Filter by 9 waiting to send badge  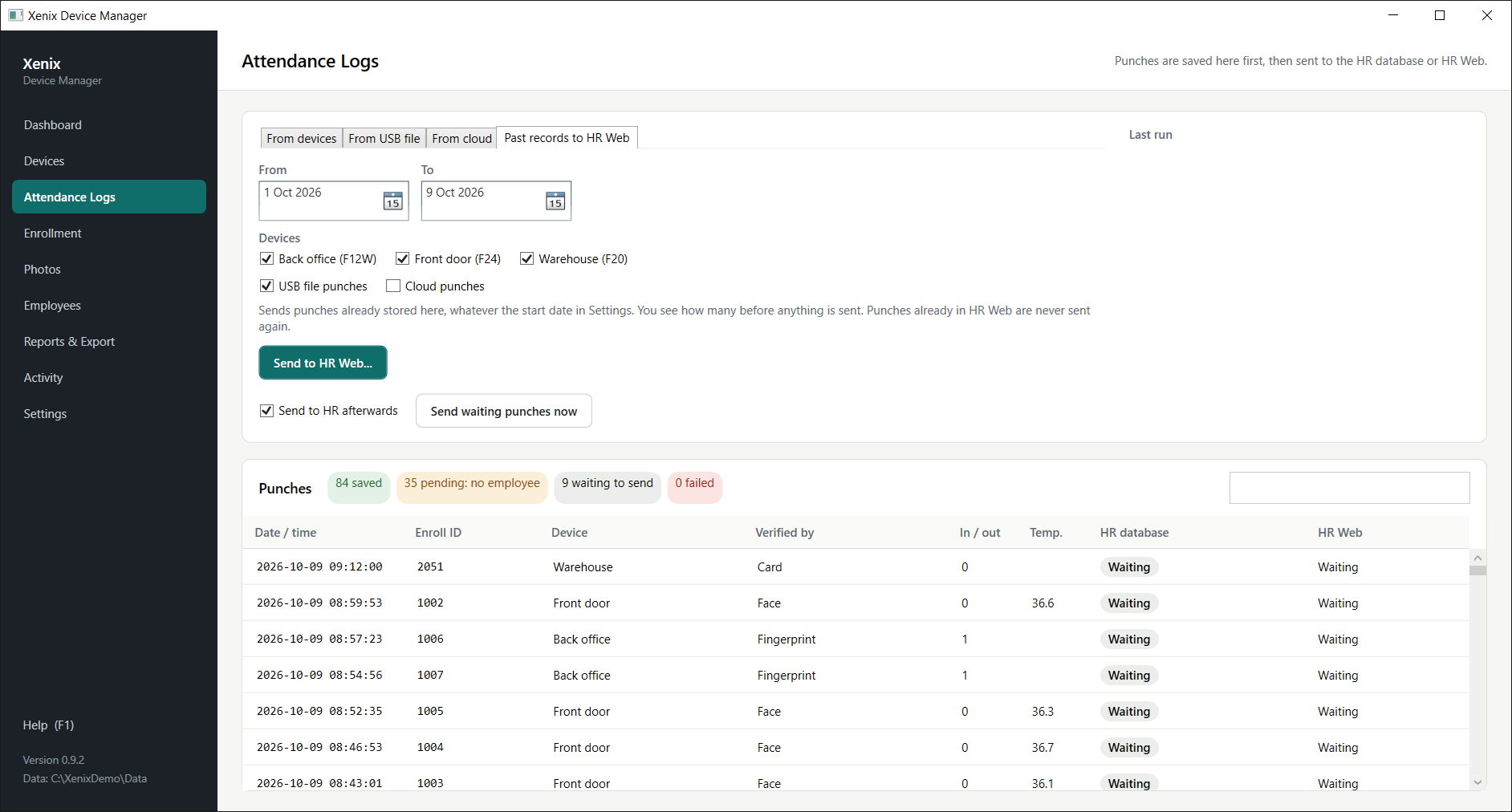pyautogui.click(x=608, y=487)
